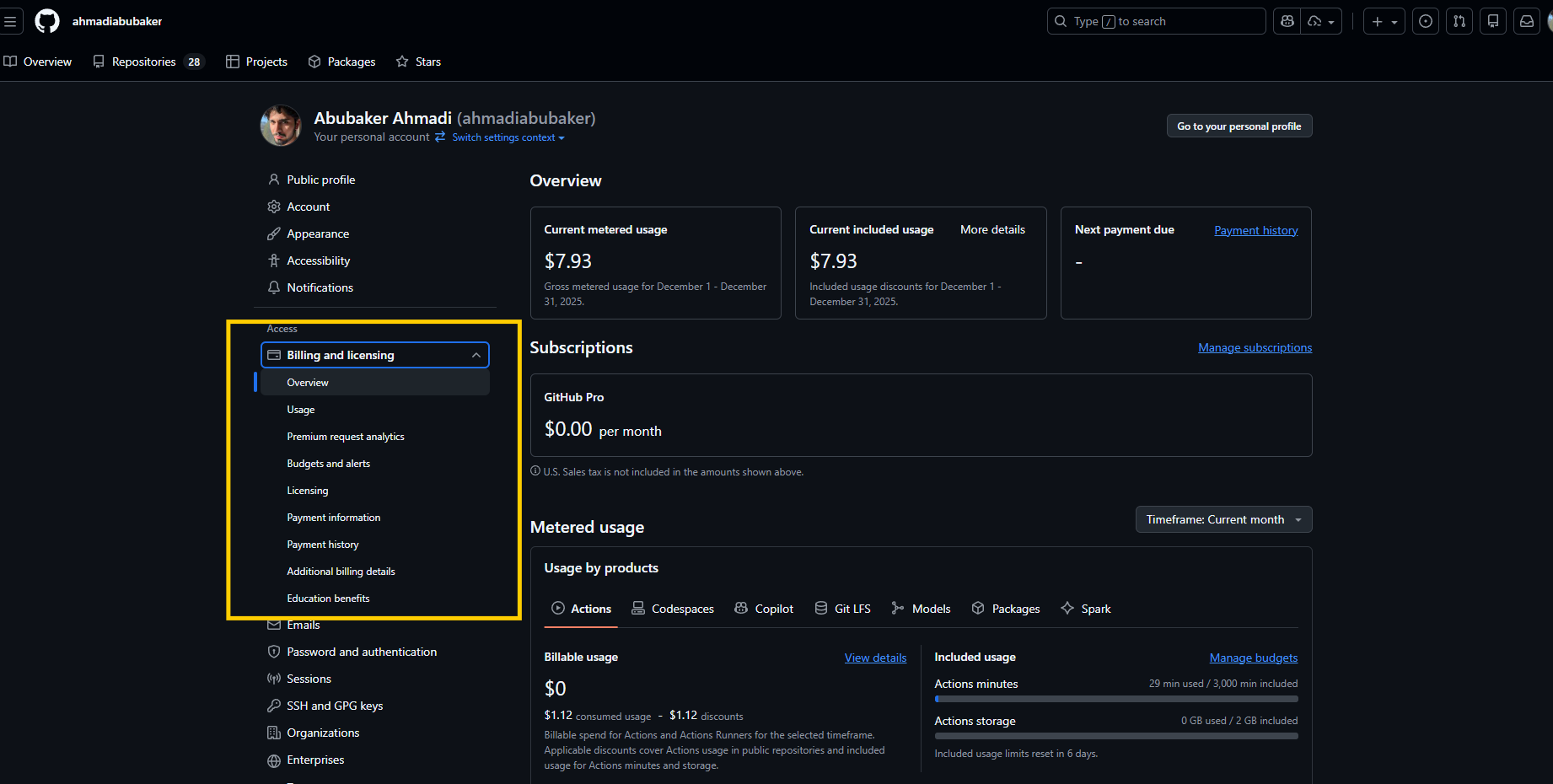
Task: Open pull requests icon in header
Action: 1459,21
